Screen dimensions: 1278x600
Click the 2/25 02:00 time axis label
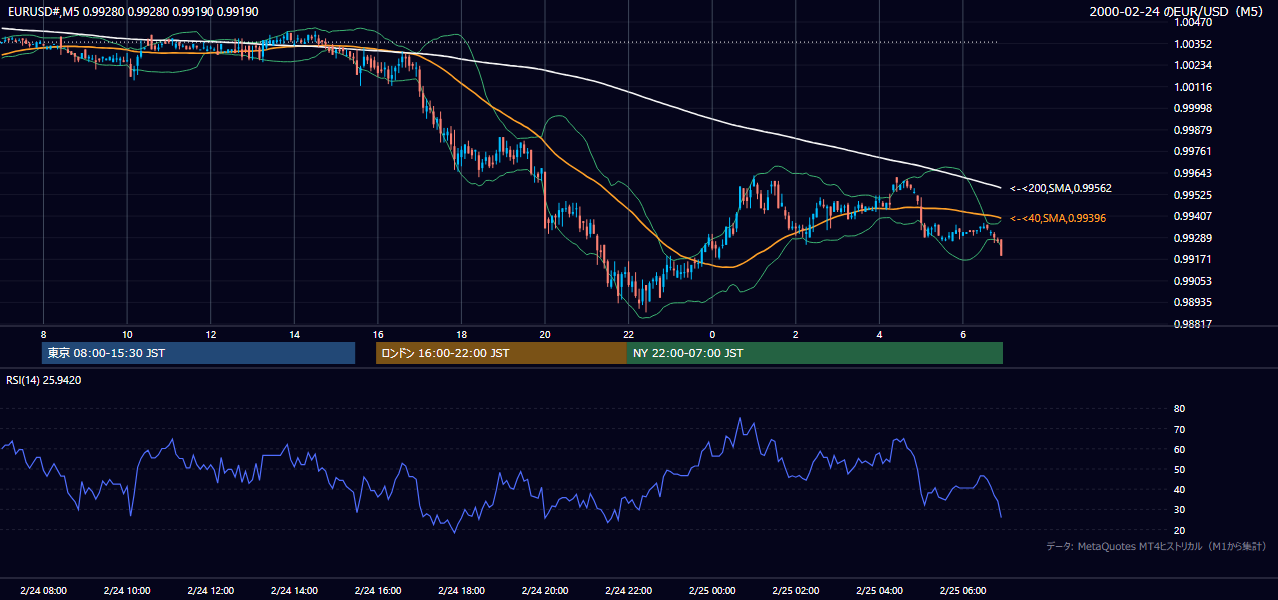point(795,590)
